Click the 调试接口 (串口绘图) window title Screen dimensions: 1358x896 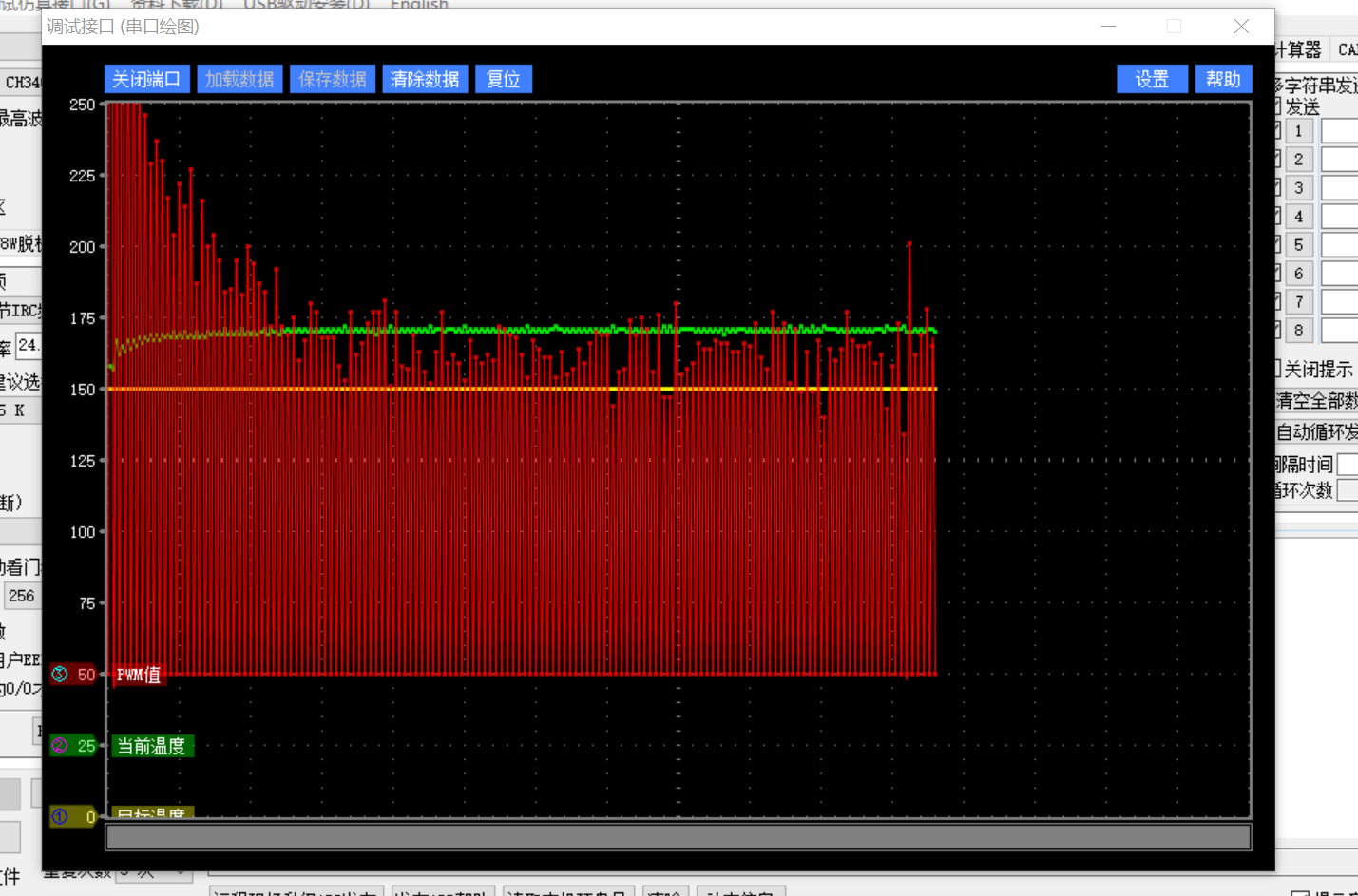pos(124,27)
